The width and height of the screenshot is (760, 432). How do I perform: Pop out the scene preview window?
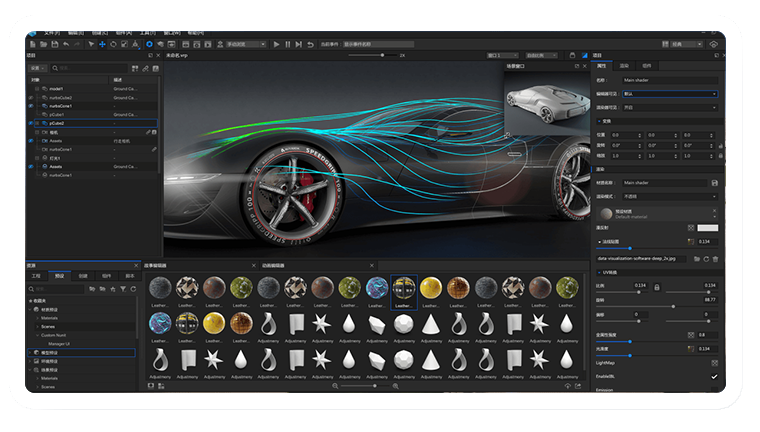(x=577, y=66)
